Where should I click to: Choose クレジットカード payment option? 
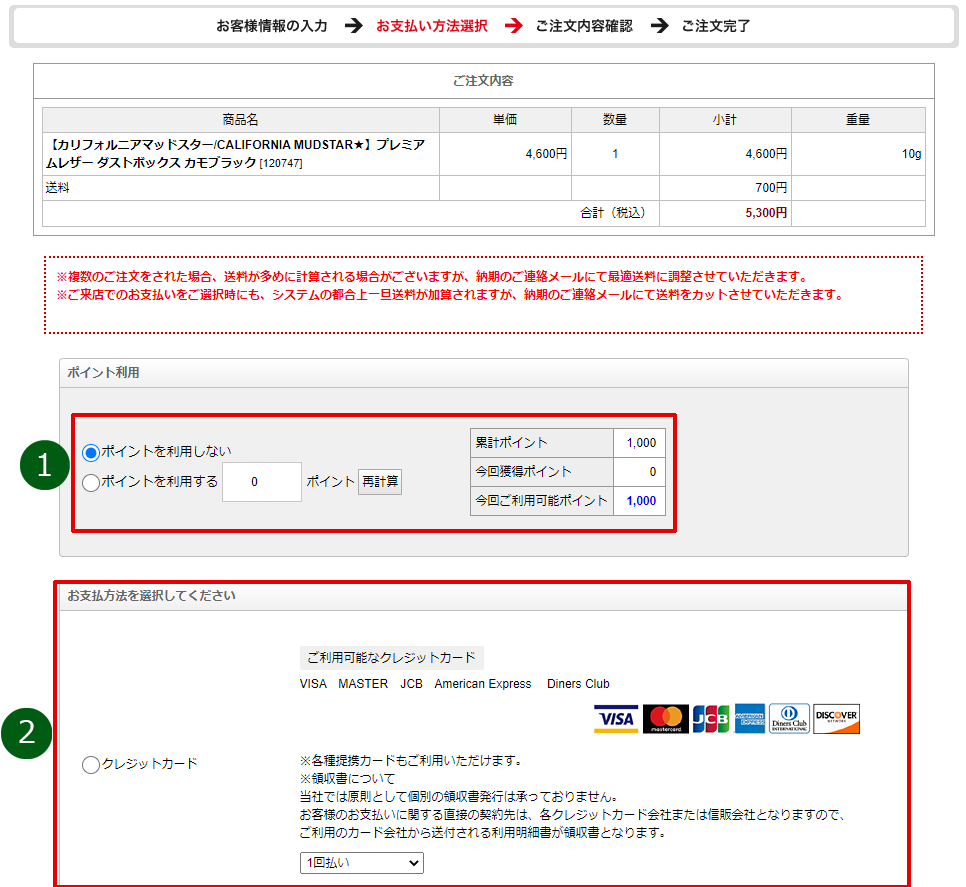pos(91,765)
